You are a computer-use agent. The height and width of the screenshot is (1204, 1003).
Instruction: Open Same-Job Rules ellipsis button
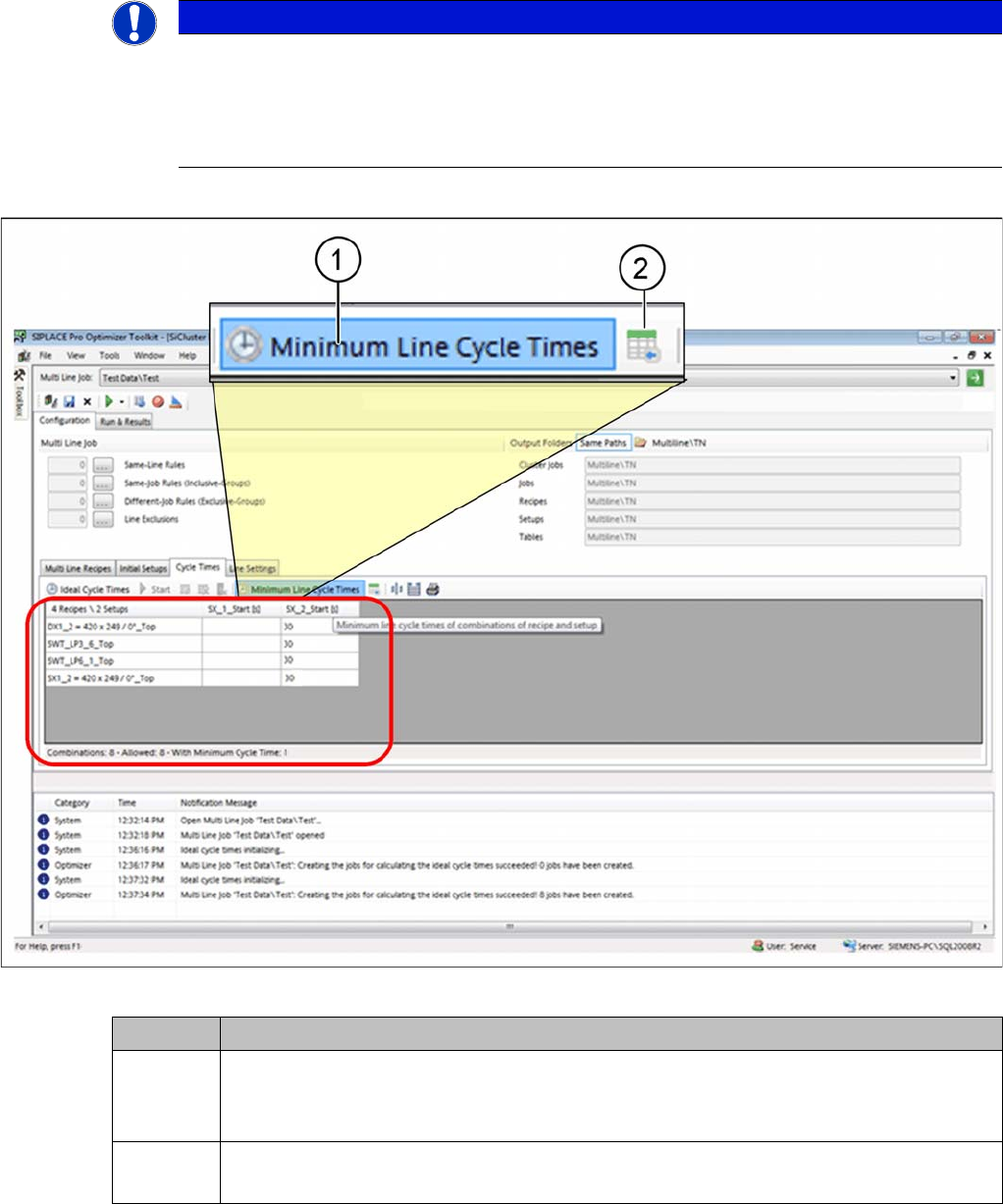pyautogui.click(x=103, y=483)
